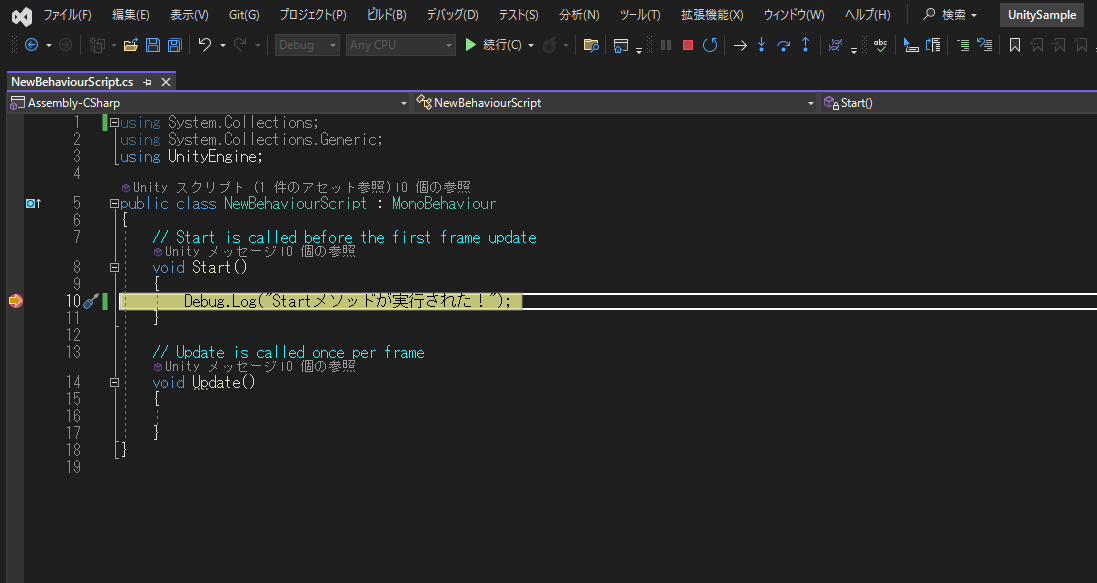Step out with the up arrow
Viewport: 1097px width, 583px height.
pos(805,45)
